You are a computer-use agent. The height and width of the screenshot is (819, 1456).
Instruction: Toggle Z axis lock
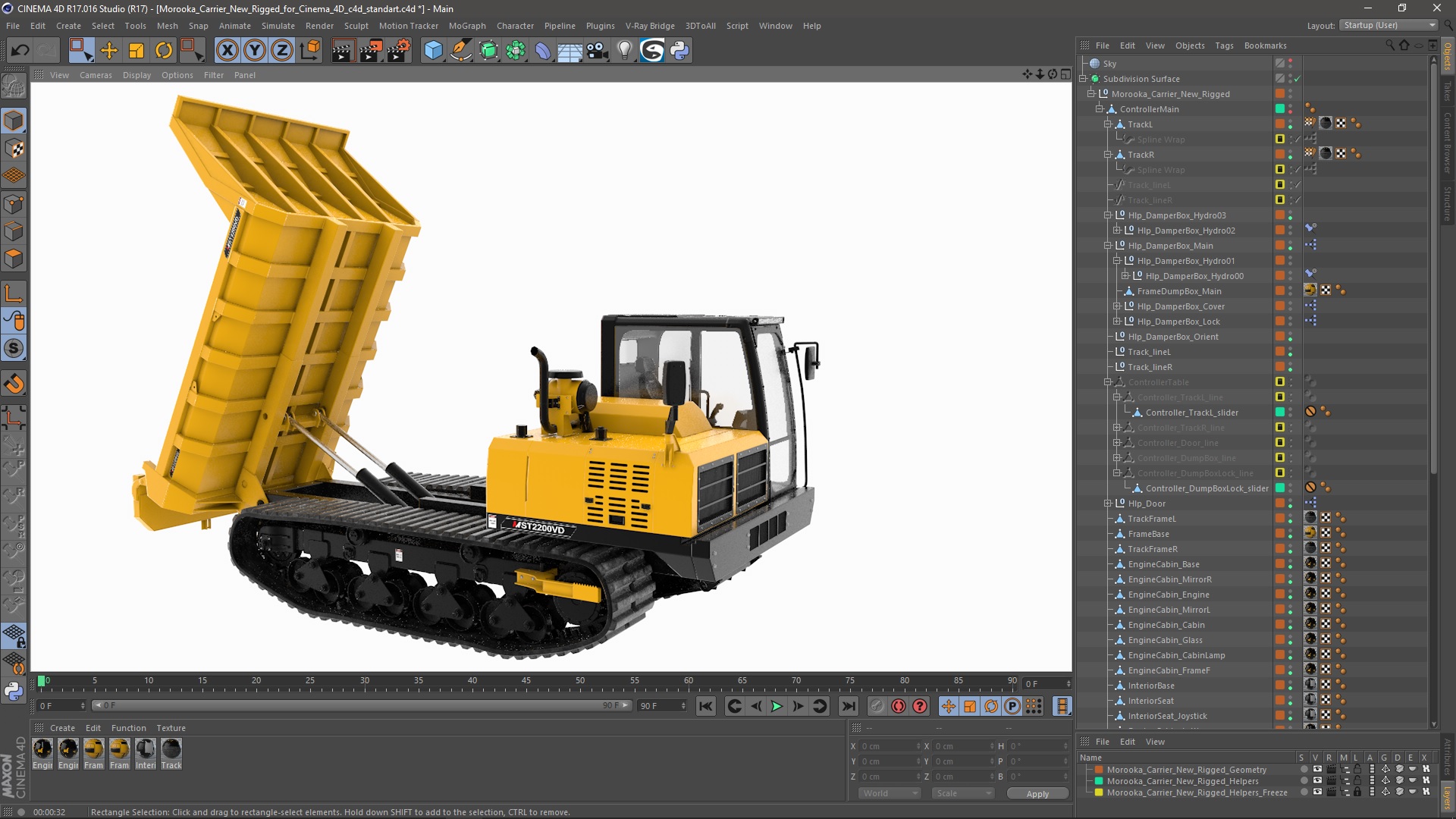(x=282, y=51)
